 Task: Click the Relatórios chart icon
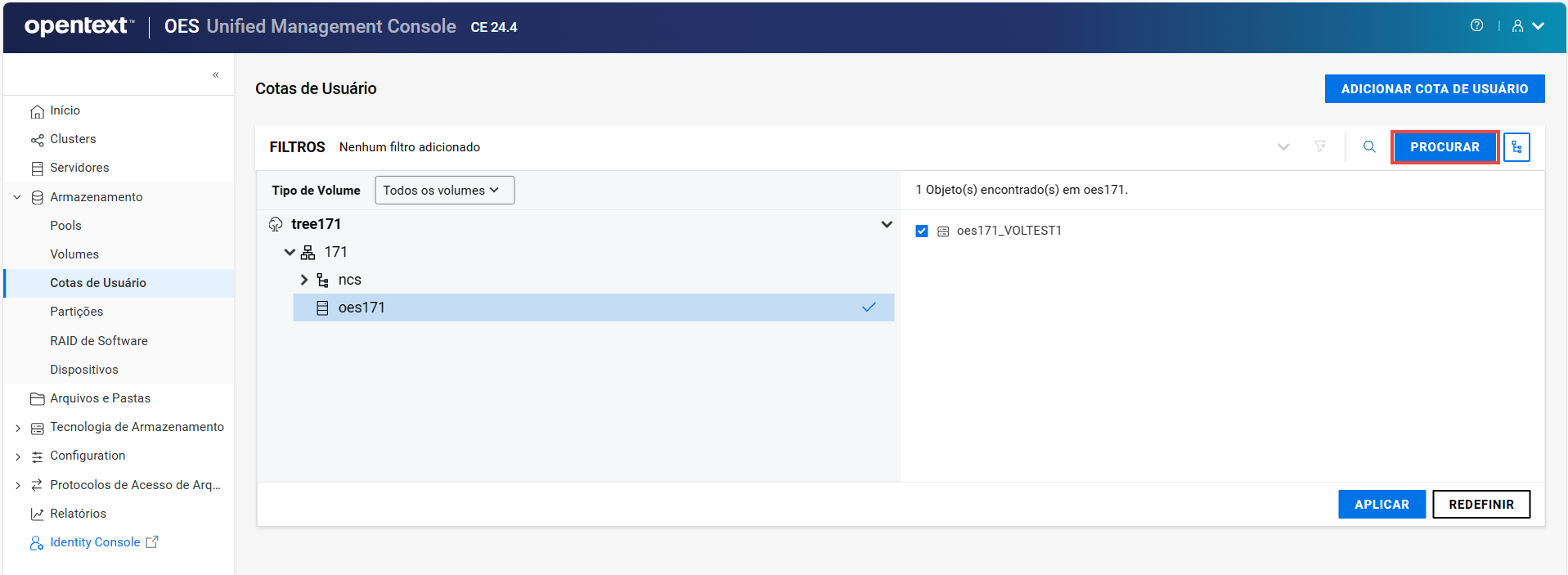(x=37, y=514)
